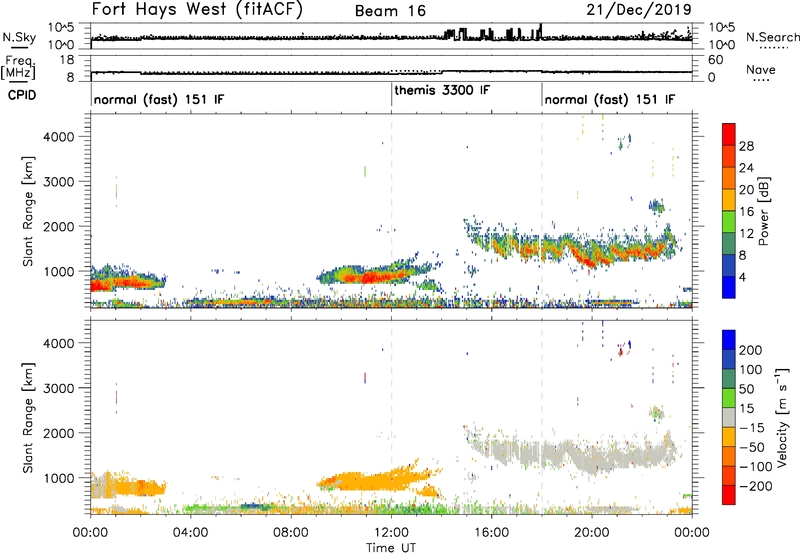
Task: Select the Beam 16 label
Action: pos(390,11)
